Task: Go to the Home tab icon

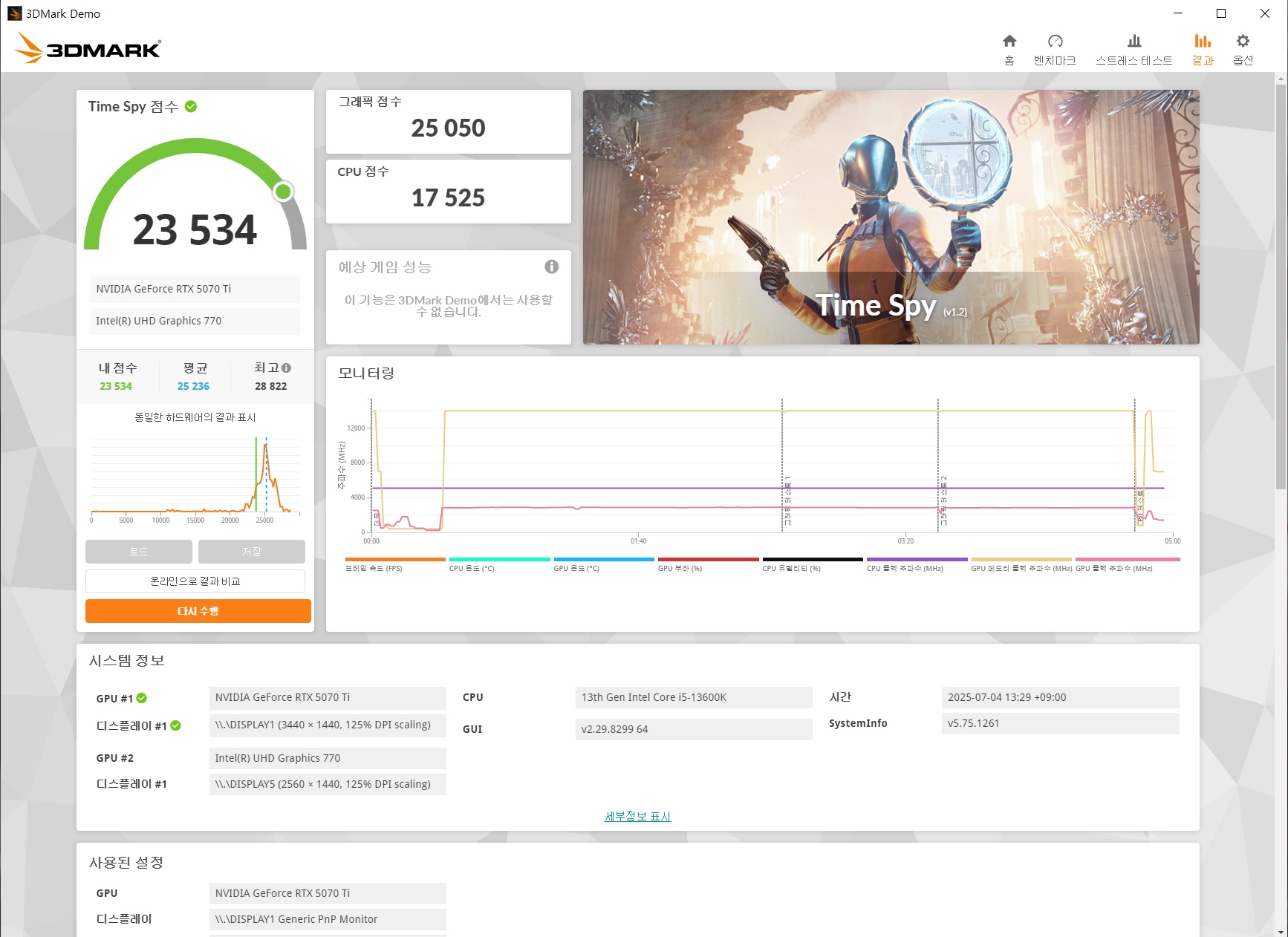Action: click(x=1009, y=42)
